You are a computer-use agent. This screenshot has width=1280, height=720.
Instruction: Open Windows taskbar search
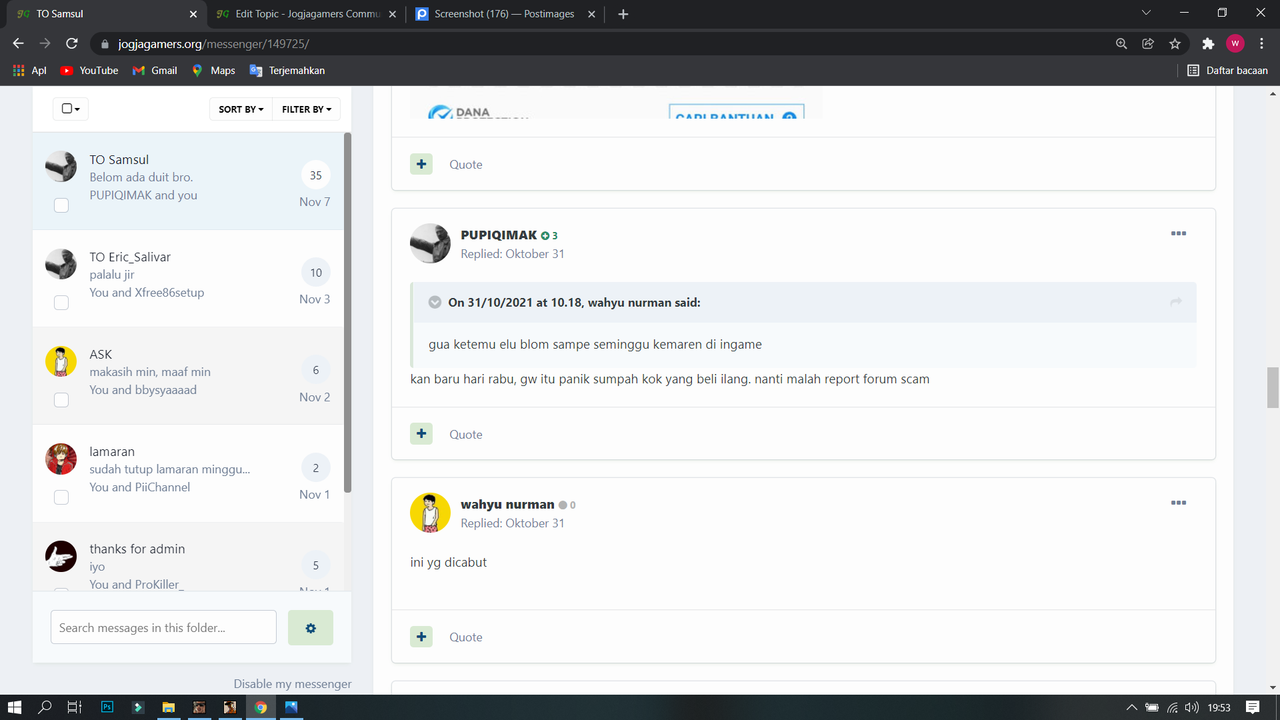(x=45, y=707)
